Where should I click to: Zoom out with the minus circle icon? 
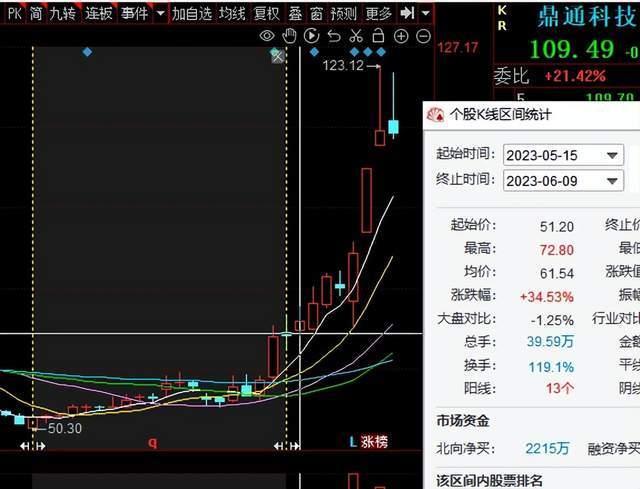pyautogui.click(x=423, y=36)
